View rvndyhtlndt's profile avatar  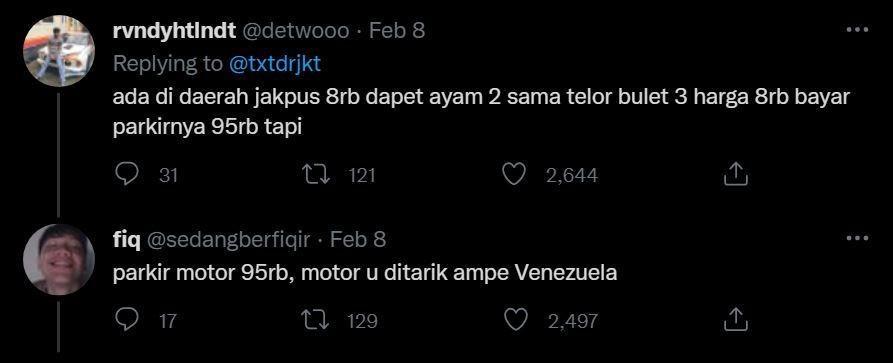point(59,51)
